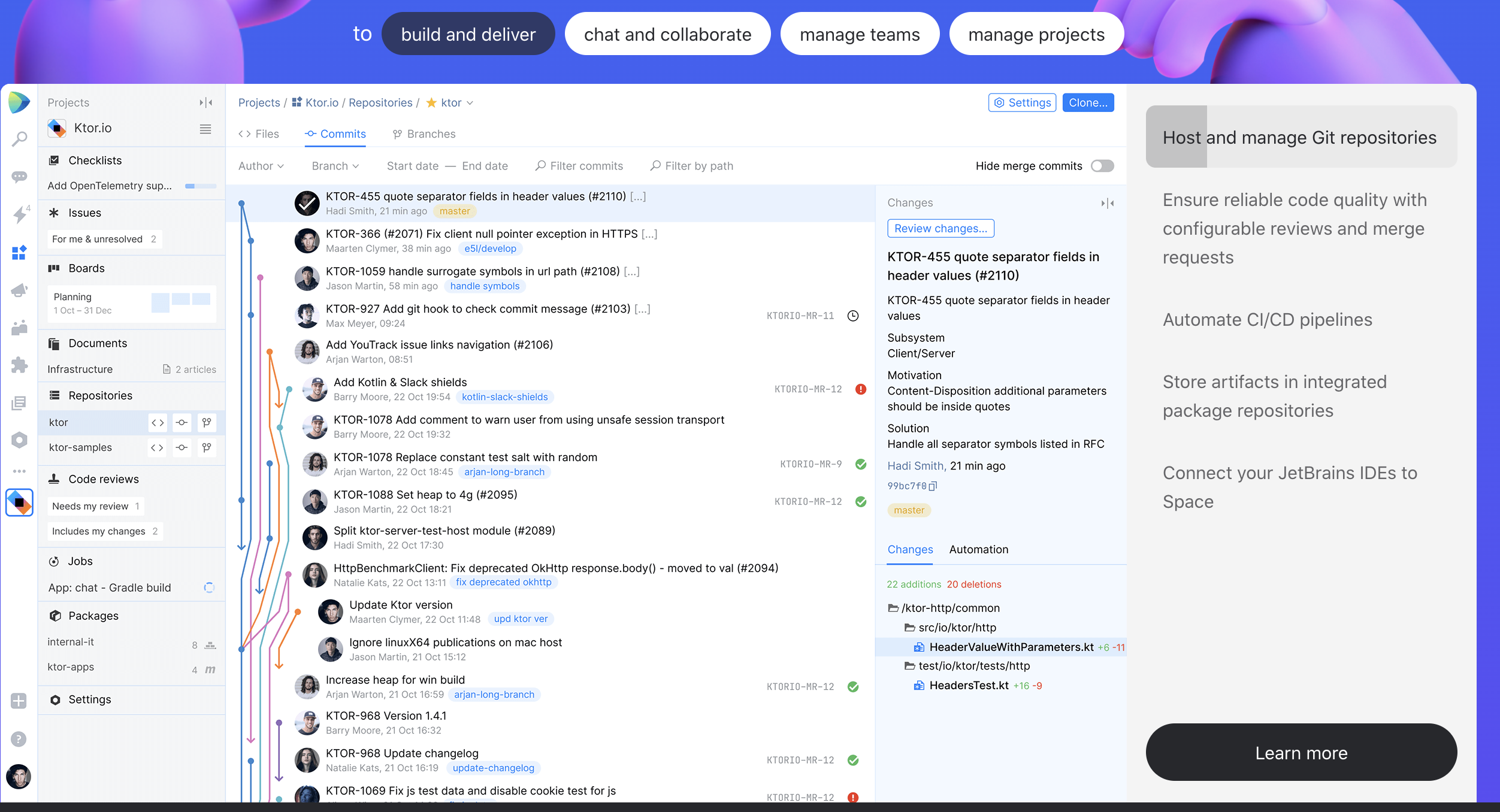The height and width of the screenshot is (812, 1500).
Task: Open the chat bubble icon in sidebar
Action: pyautogui.click(x=19, y=177)
